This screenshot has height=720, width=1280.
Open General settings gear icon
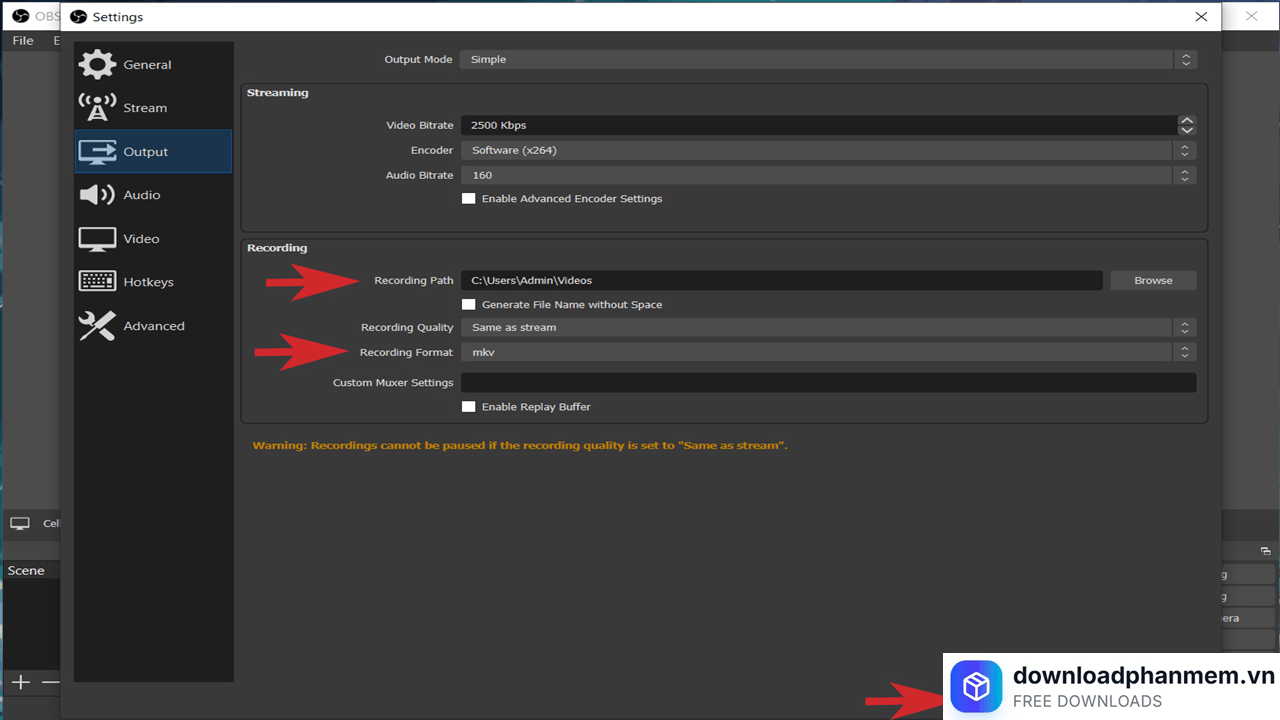pos(97,65)
